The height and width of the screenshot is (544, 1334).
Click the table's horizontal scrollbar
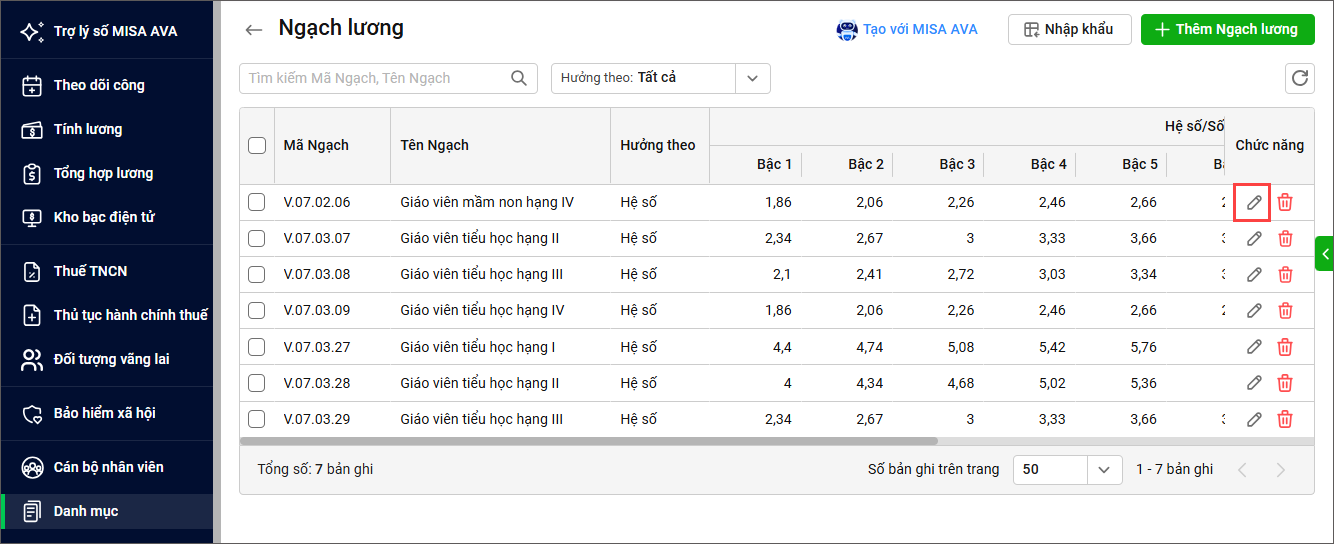588,440
